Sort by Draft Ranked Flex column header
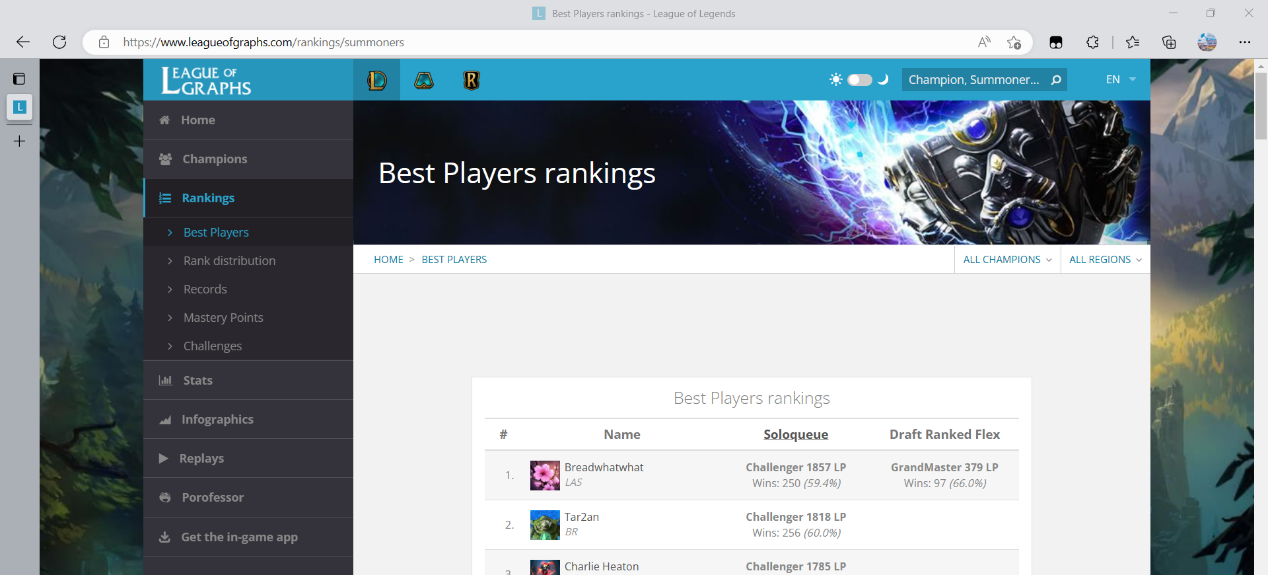The height and width of the screenshot is (575, 1268). point(945,435)
